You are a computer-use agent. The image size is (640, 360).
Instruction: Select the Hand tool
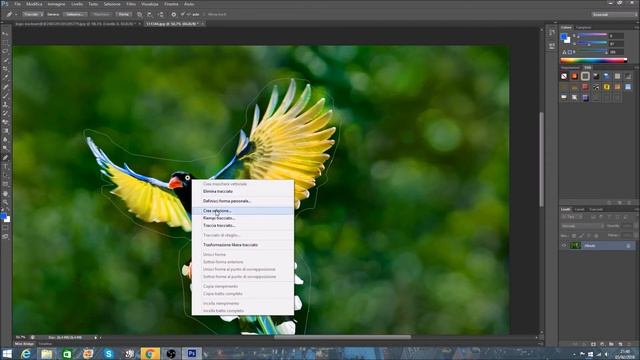coord(5,193)
